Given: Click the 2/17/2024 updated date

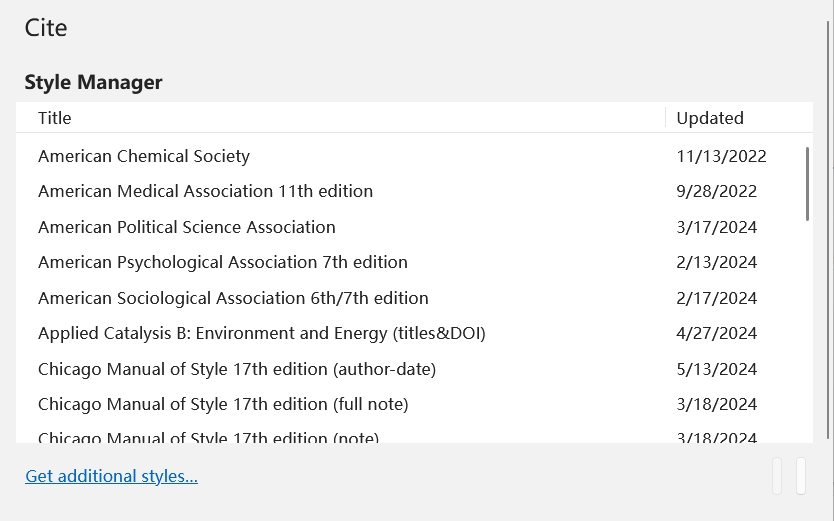Looking at the screenshot, I should pyautogui.click(x=716, y=298).
